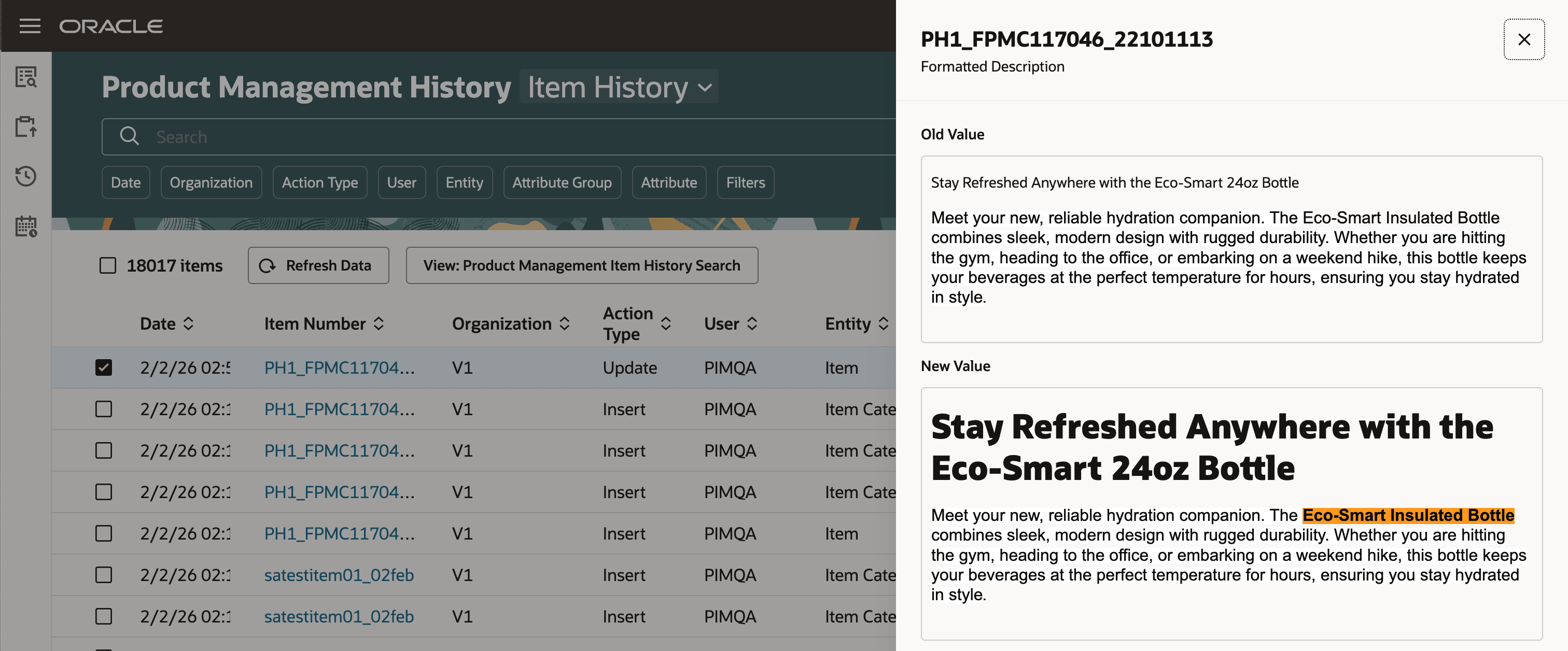Image resolution: width=1568 pixels, height=651 pixels.
Task: Click View: Product Management Item History Search
Action: tap(581, 265)
